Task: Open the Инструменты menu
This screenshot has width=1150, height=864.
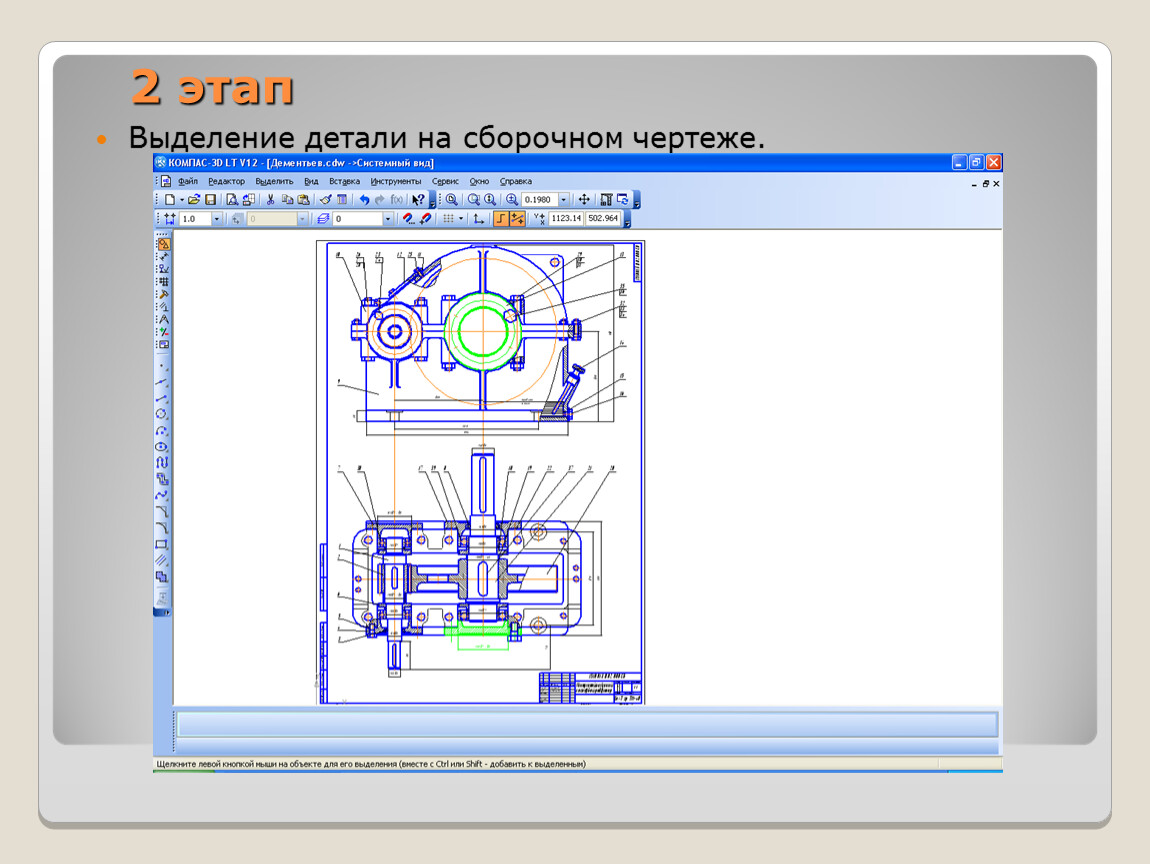Action: click(x=396, y=182)
